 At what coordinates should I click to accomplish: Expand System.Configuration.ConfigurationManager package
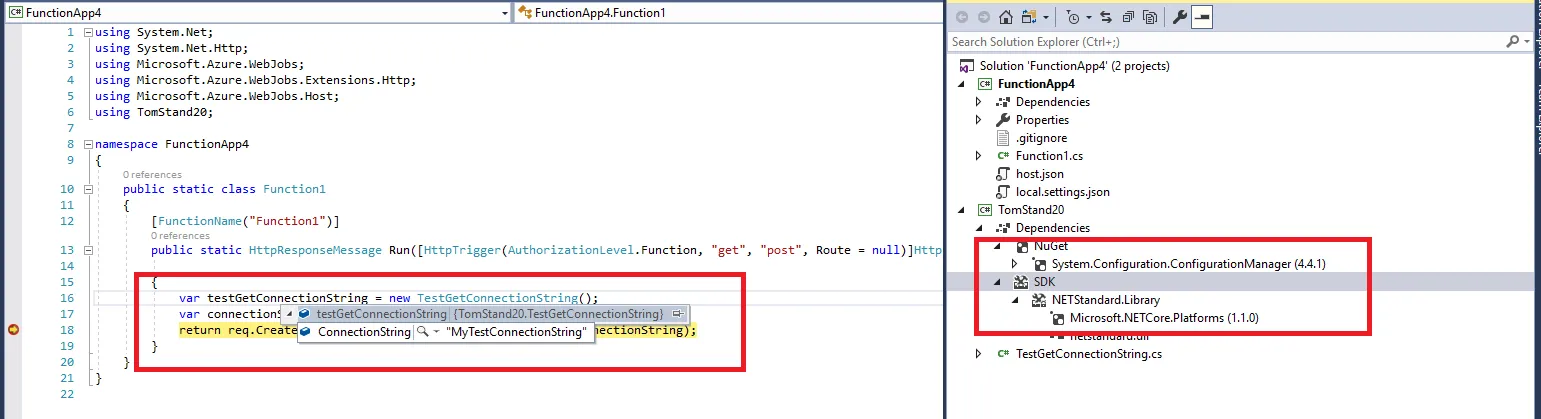pyautogui.click(x=1016, y=264)
